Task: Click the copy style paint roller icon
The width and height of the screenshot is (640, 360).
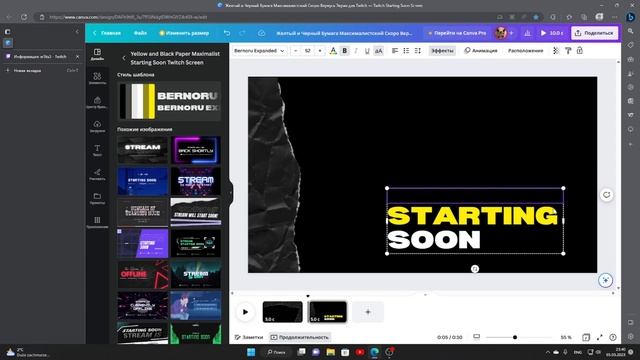Action: pyautogui.click(x=568, y=51)
